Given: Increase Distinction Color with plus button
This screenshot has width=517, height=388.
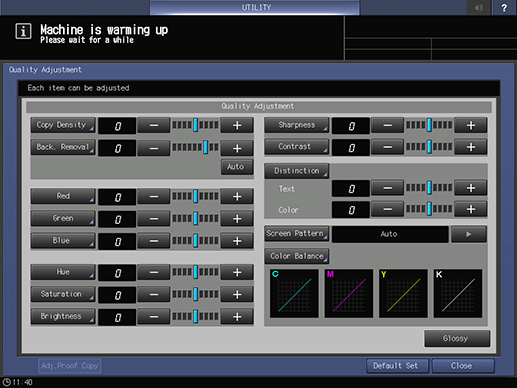Looking at the screenshot, I should coord(471,210).
